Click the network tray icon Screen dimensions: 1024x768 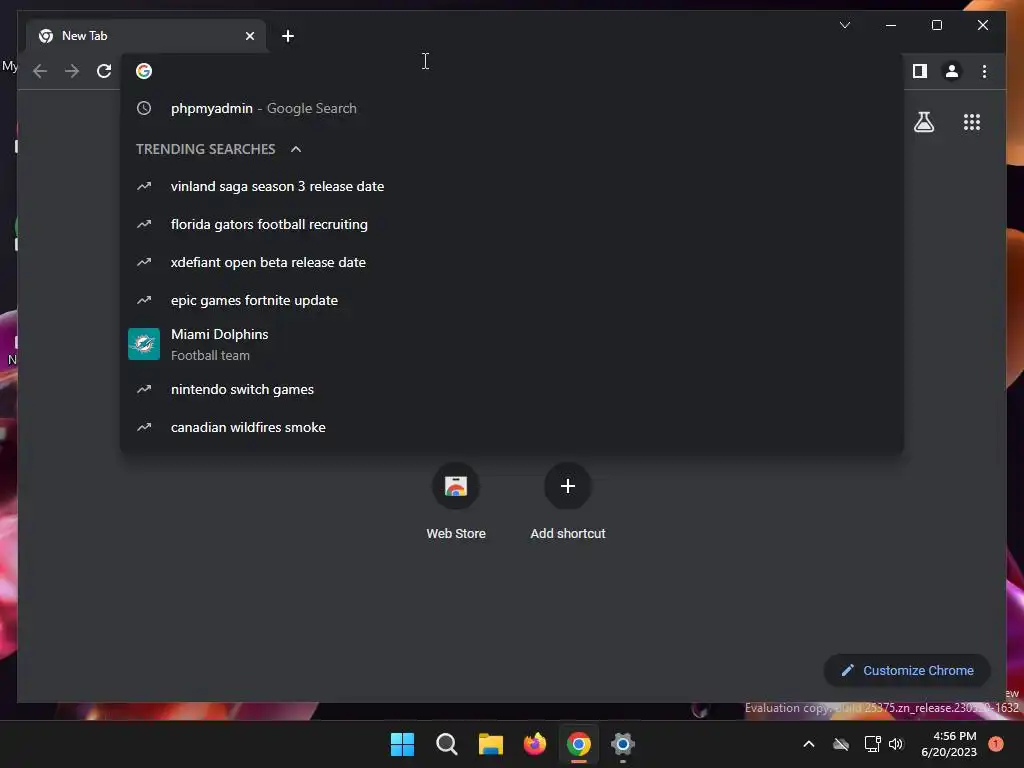point(872,744)
